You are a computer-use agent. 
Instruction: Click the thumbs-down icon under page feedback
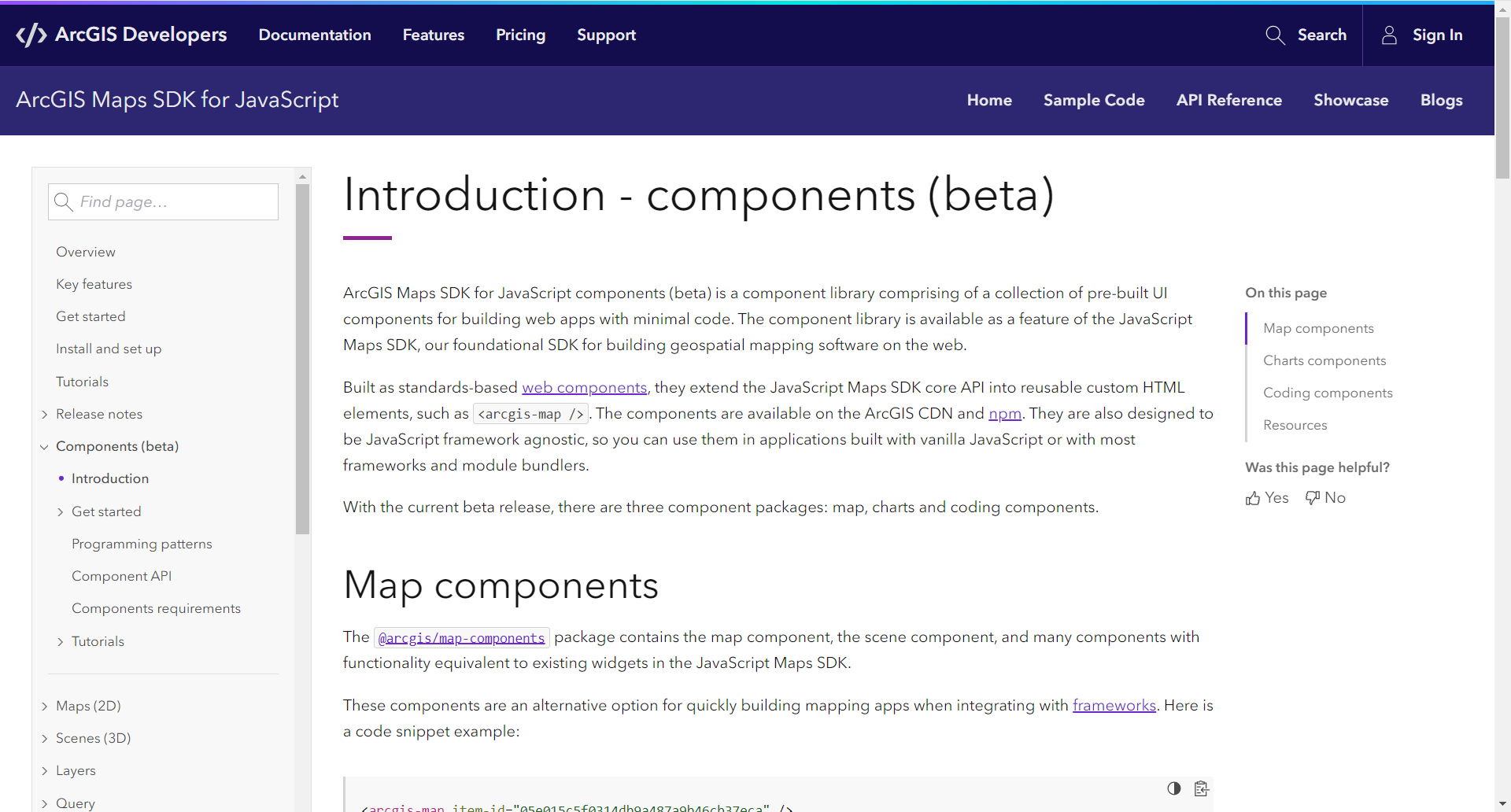click(1311, 497)
